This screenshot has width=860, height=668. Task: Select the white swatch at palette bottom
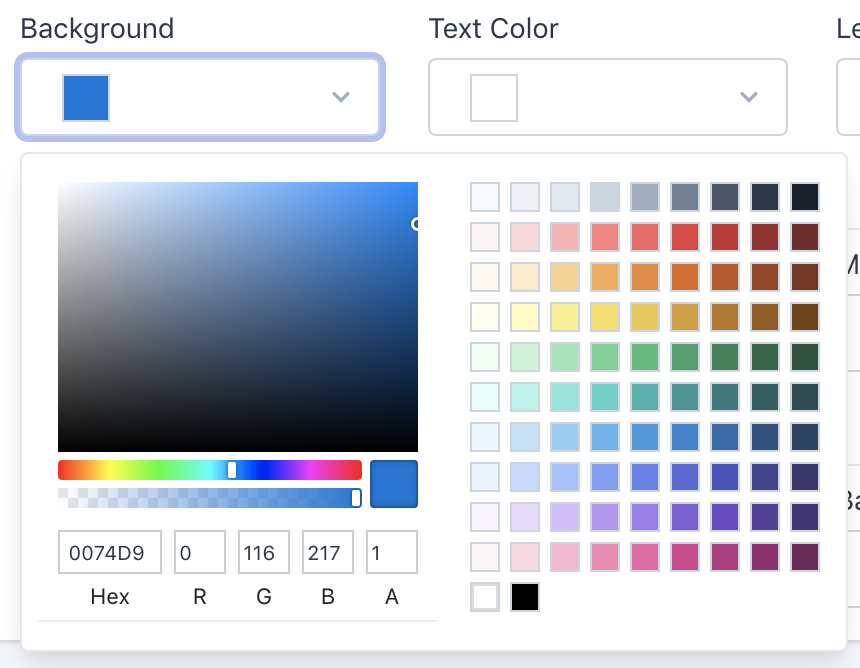(x=485, y=597)
